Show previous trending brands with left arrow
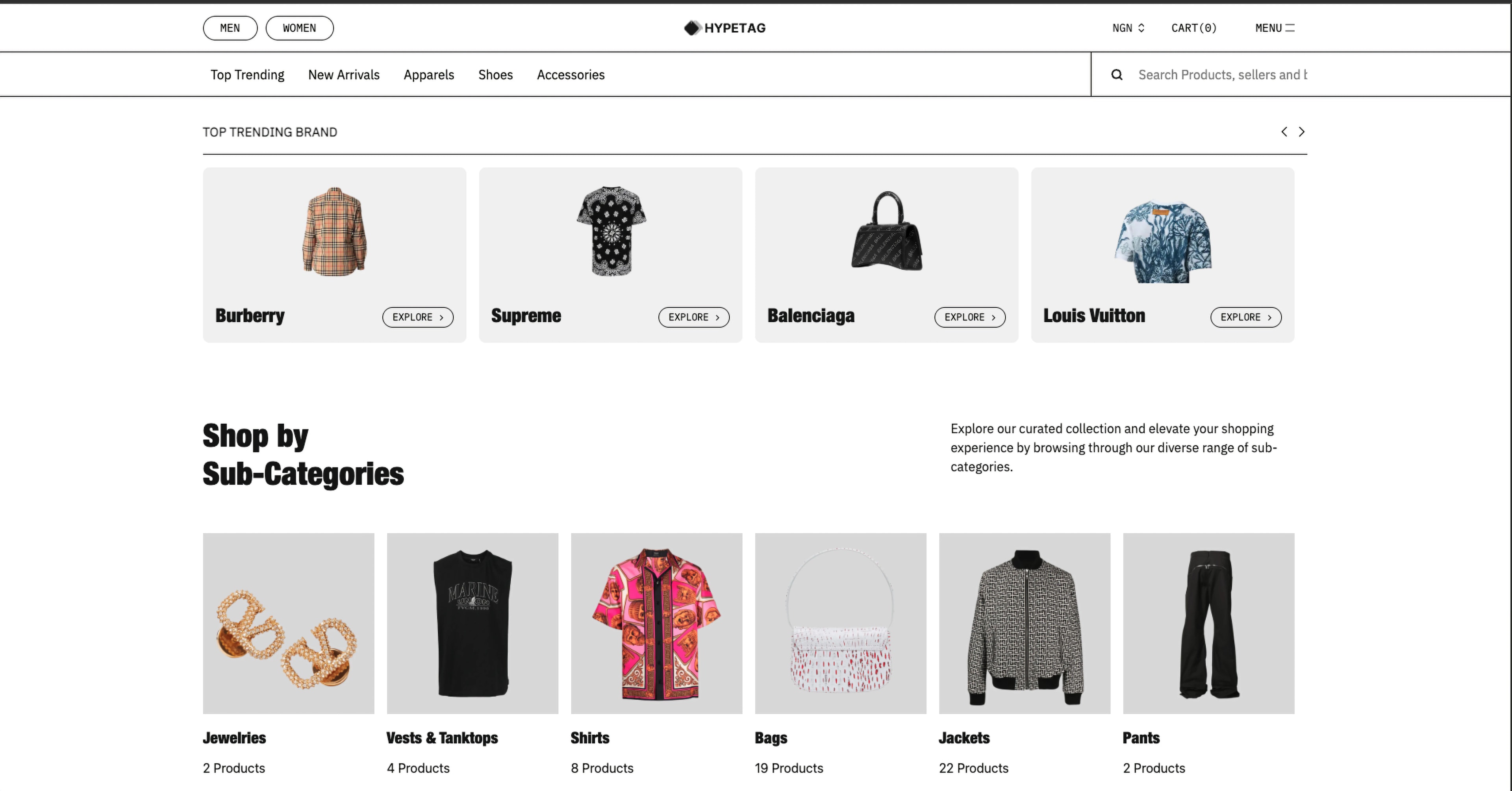This screenshot has height=791, width=1512. (x=1284, y=132)
